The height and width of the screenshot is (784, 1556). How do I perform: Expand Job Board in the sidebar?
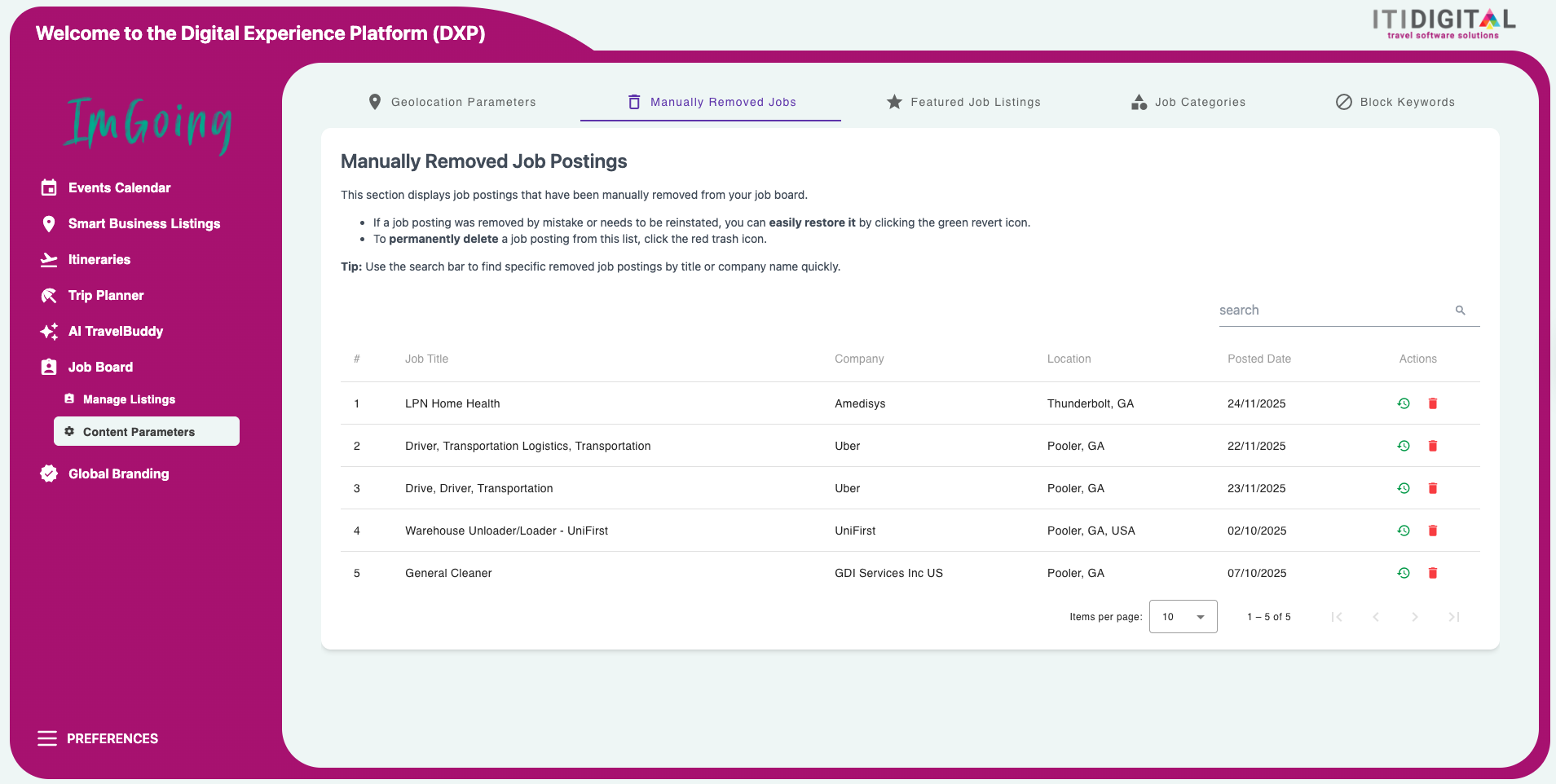[100, 367]
